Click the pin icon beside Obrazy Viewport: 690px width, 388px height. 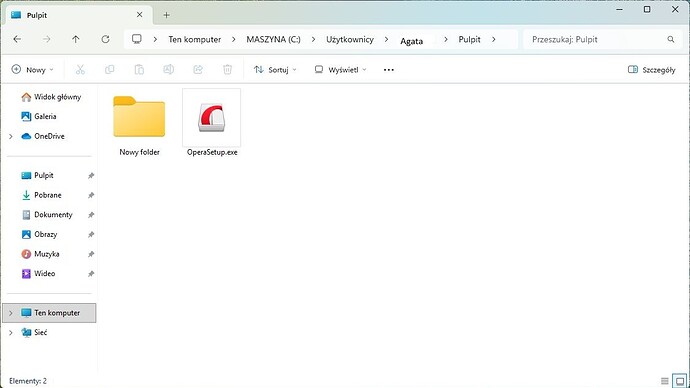pos(91,234)
